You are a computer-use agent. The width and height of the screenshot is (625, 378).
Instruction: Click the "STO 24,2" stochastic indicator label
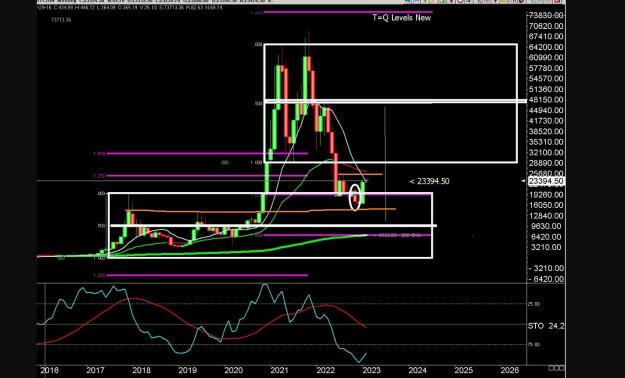pos(546,326)
